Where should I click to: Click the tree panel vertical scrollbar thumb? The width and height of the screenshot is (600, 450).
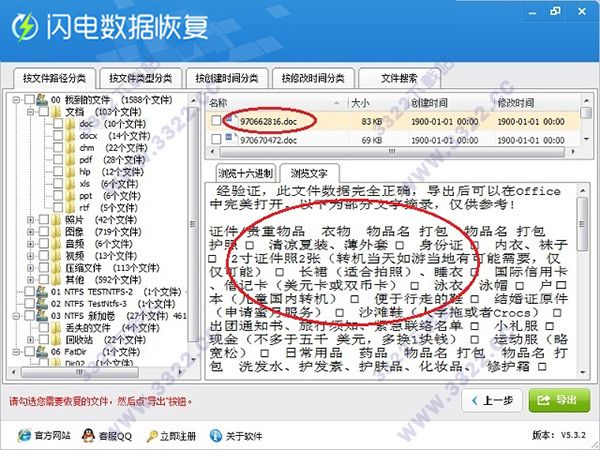pos(193,224)
